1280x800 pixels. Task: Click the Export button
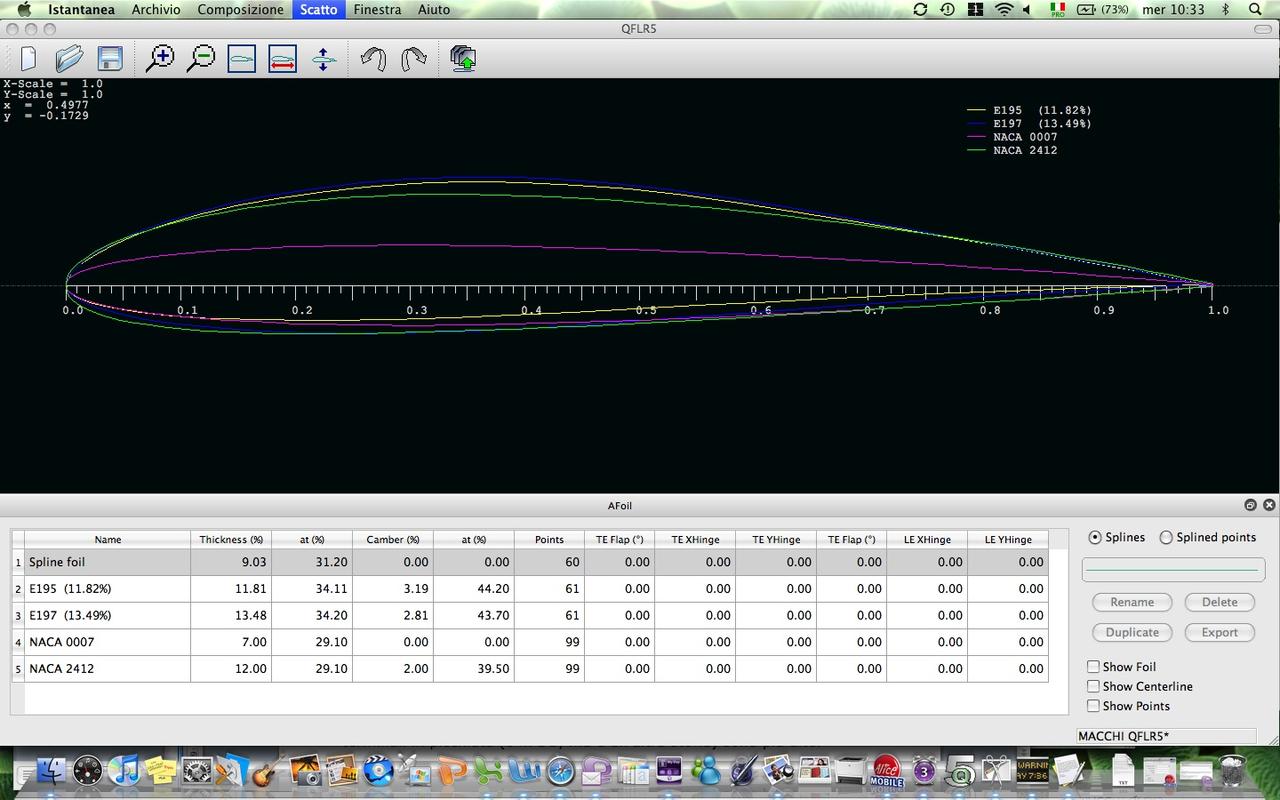coord(1219,633)
